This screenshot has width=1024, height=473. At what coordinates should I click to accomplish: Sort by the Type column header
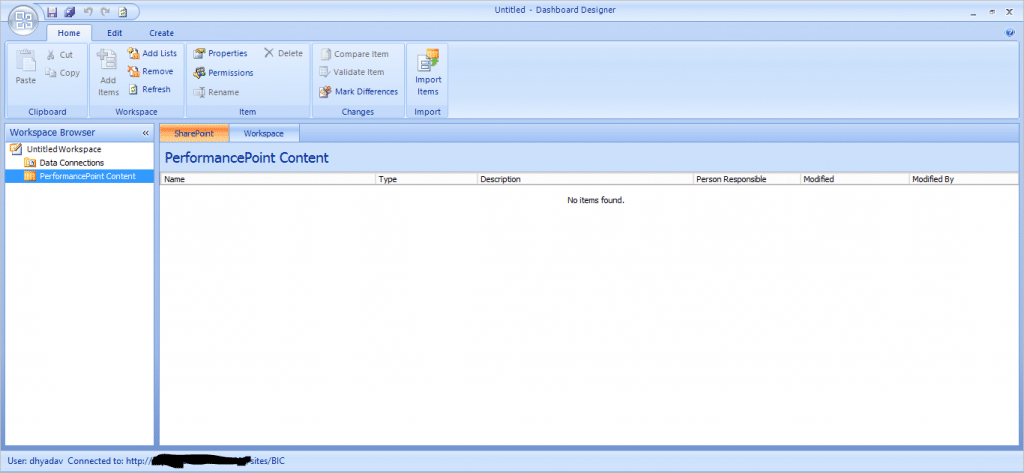coord(426,179)
